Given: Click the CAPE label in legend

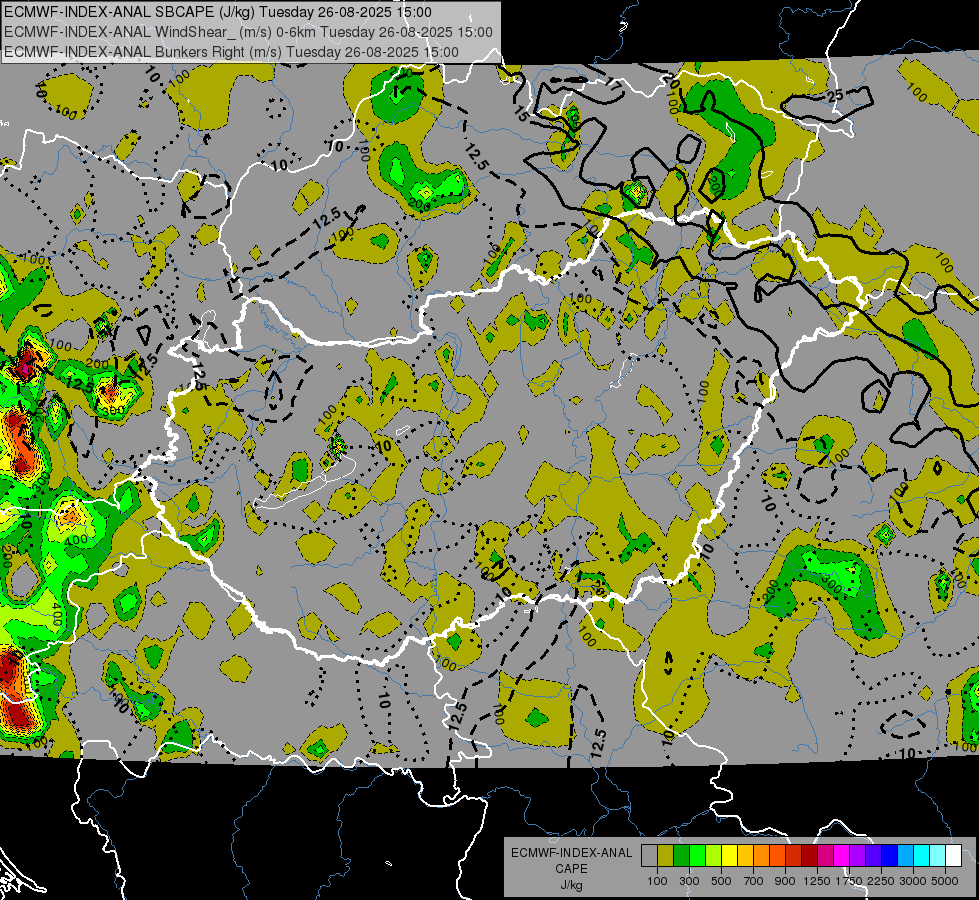Looking at the screenshot, I should pos(571,868).
